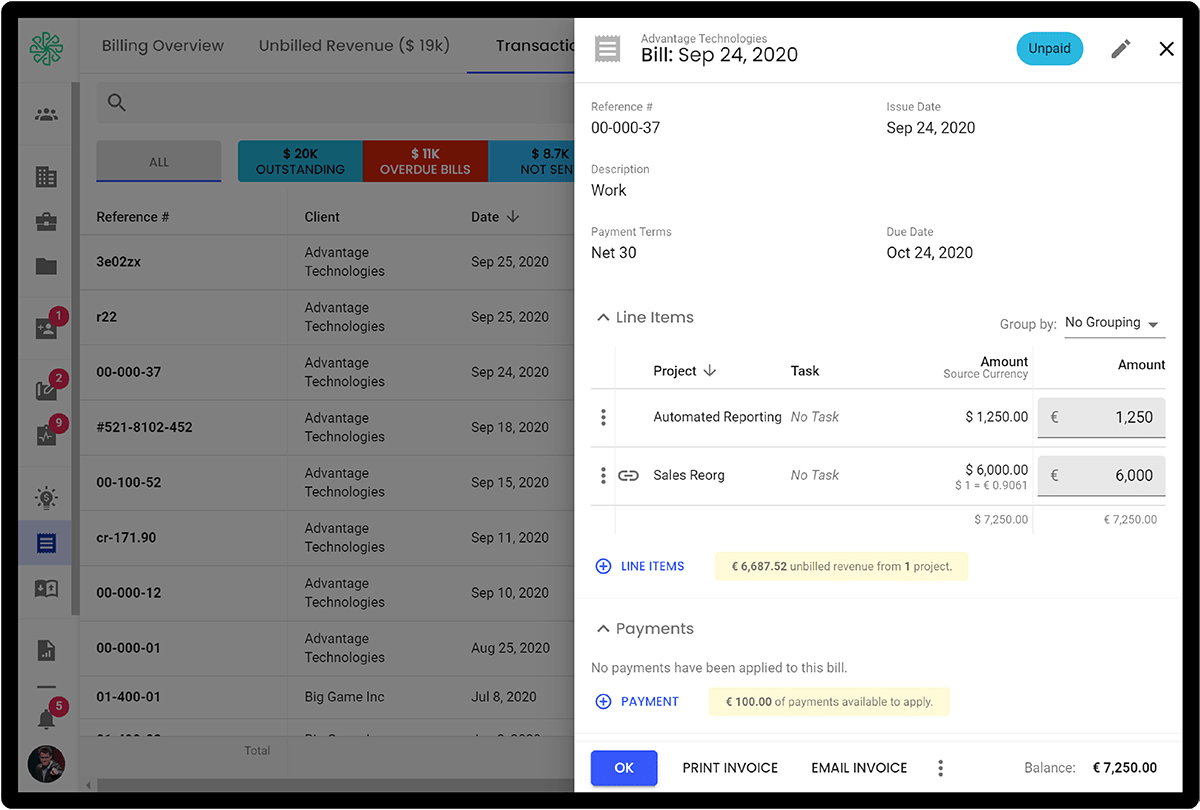The image size is (1200, 810).
Task: Open the No Grouping dropdown
Action: point(1112,323)
